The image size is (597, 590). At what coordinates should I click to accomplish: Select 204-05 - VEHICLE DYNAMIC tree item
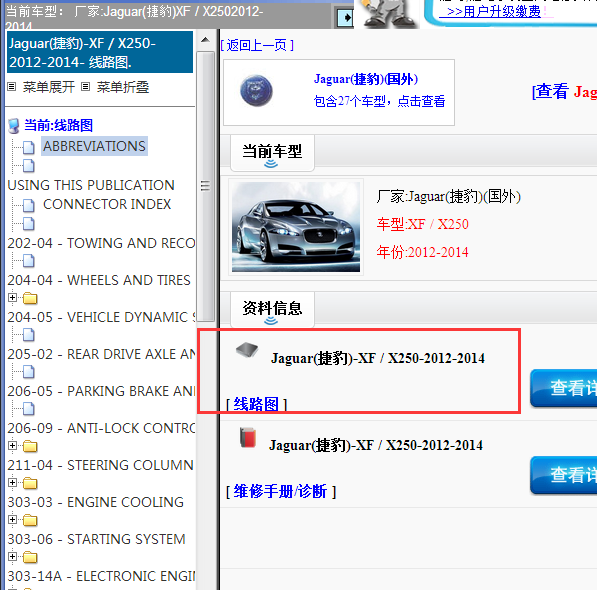(101, 317)
